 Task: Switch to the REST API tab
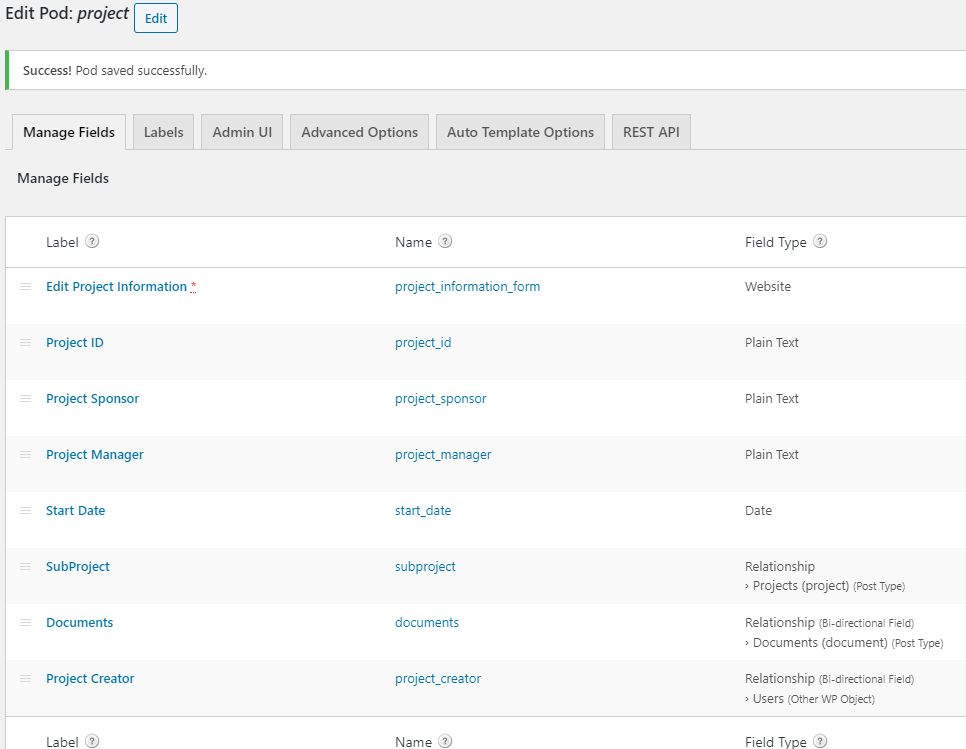pos(651,131)
